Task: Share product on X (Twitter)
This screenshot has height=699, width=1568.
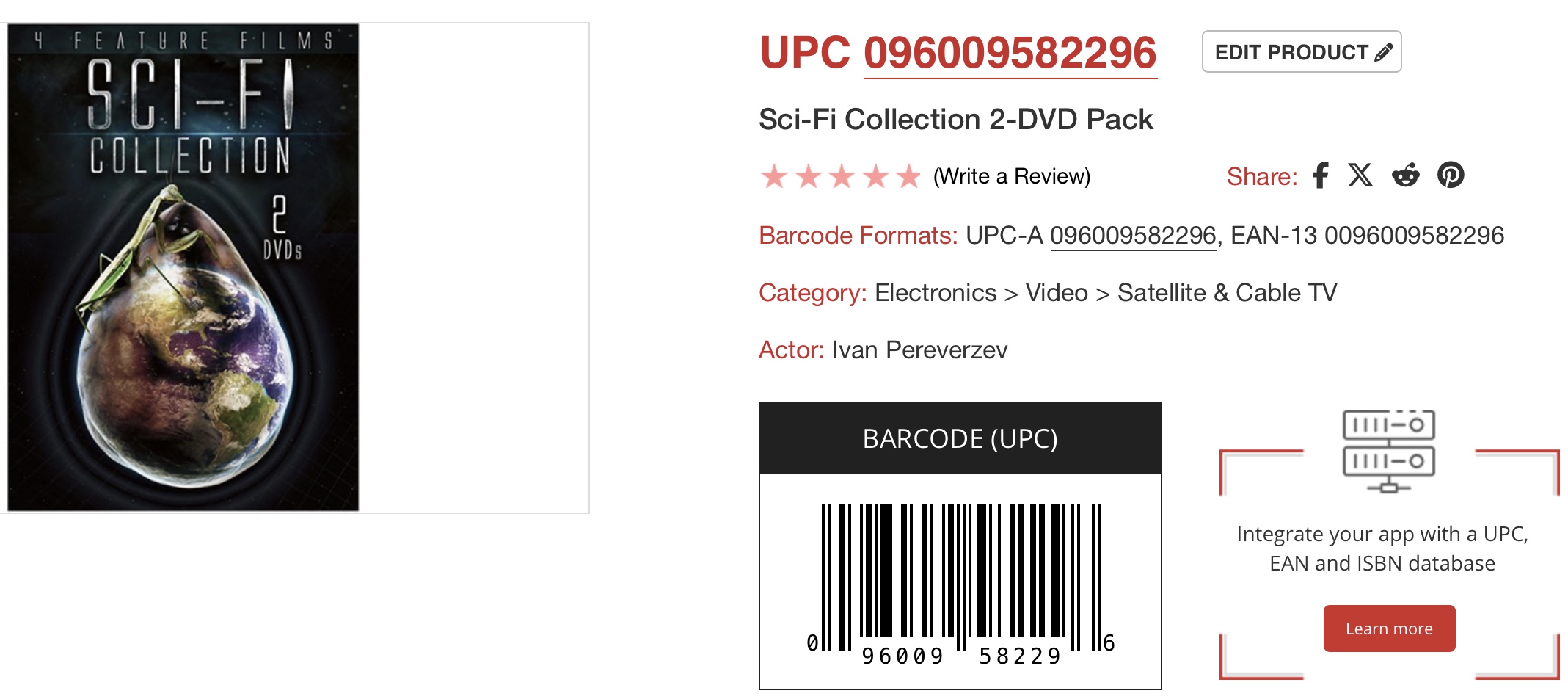Action: click(x=1360, y=176)
